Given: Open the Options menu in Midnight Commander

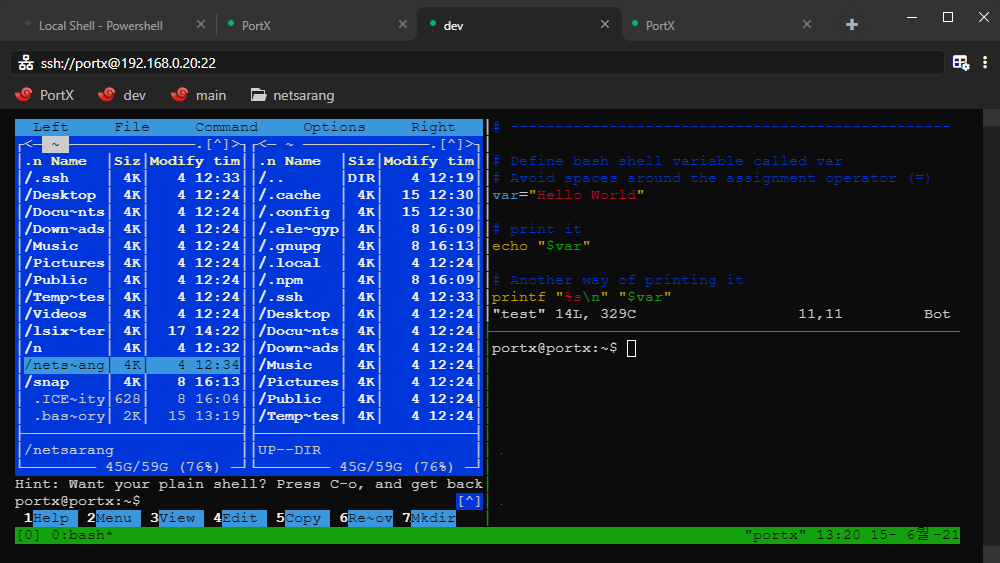Looking at the screenshot, I should tap(334, 127).
